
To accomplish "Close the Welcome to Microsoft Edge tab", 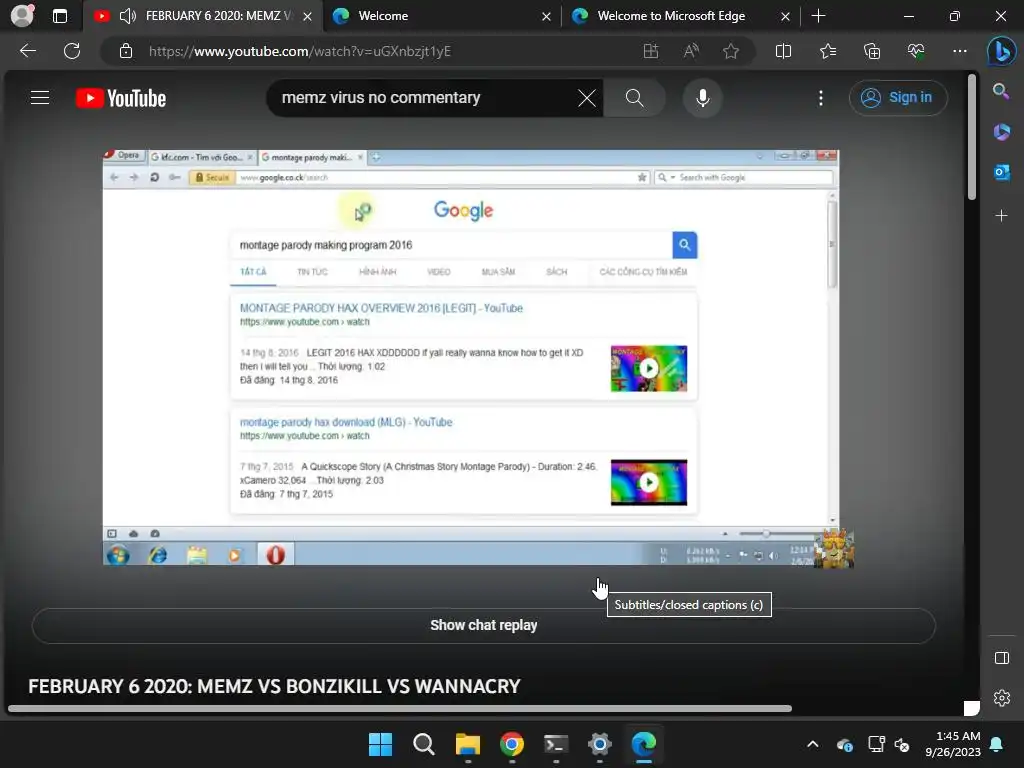I will [x=785, y=16].
